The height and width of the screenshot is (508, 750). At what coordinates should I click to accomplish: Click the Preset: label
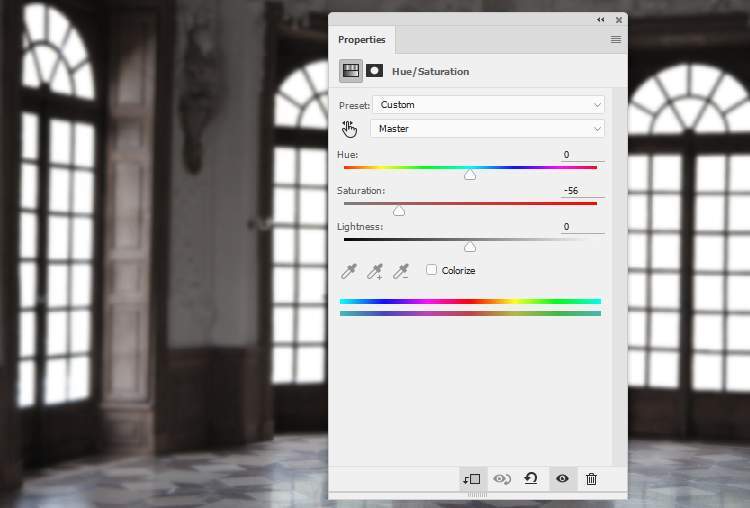[354, 106]
